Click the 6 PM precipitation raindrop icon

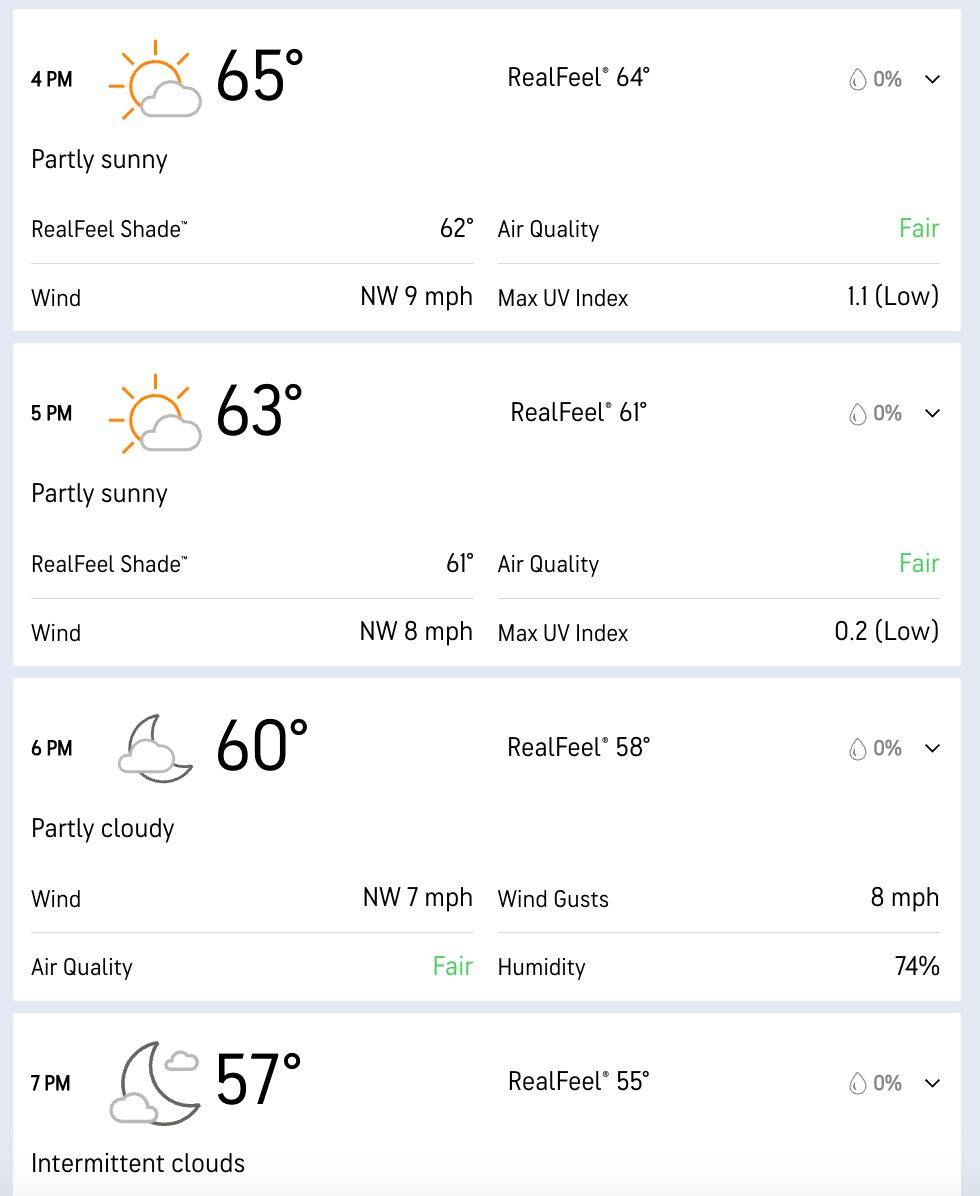[x=857, y=748]
